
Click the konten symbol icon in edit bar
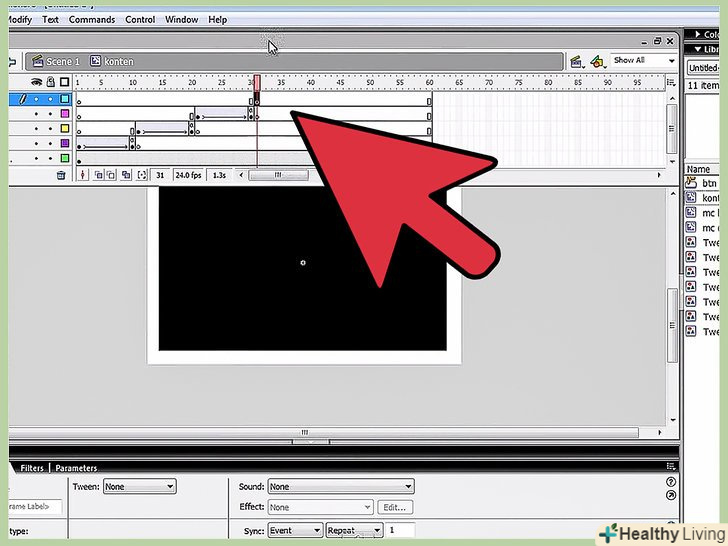95,61
